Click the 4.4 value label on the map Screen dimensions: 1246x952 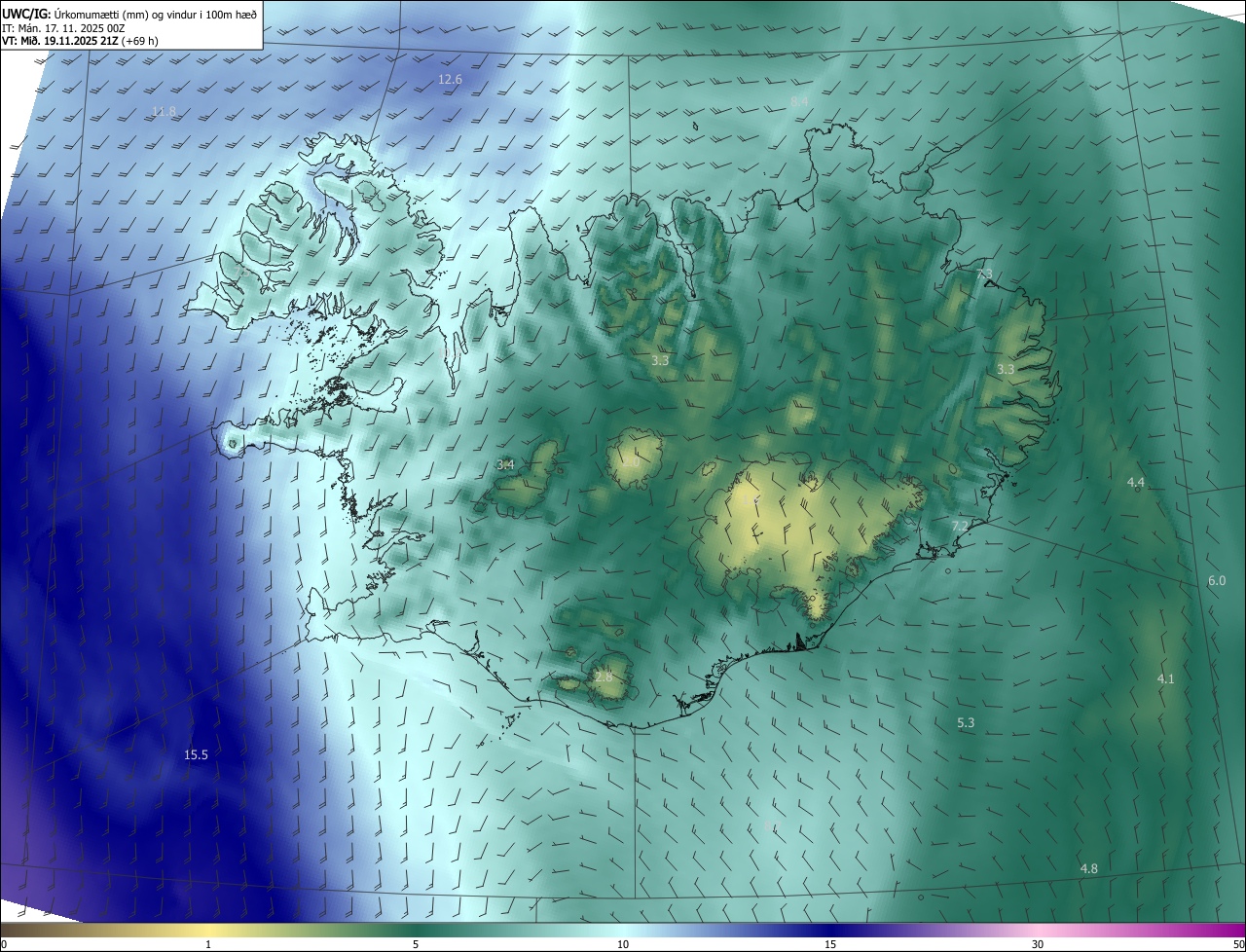(x=1136, y=483)
